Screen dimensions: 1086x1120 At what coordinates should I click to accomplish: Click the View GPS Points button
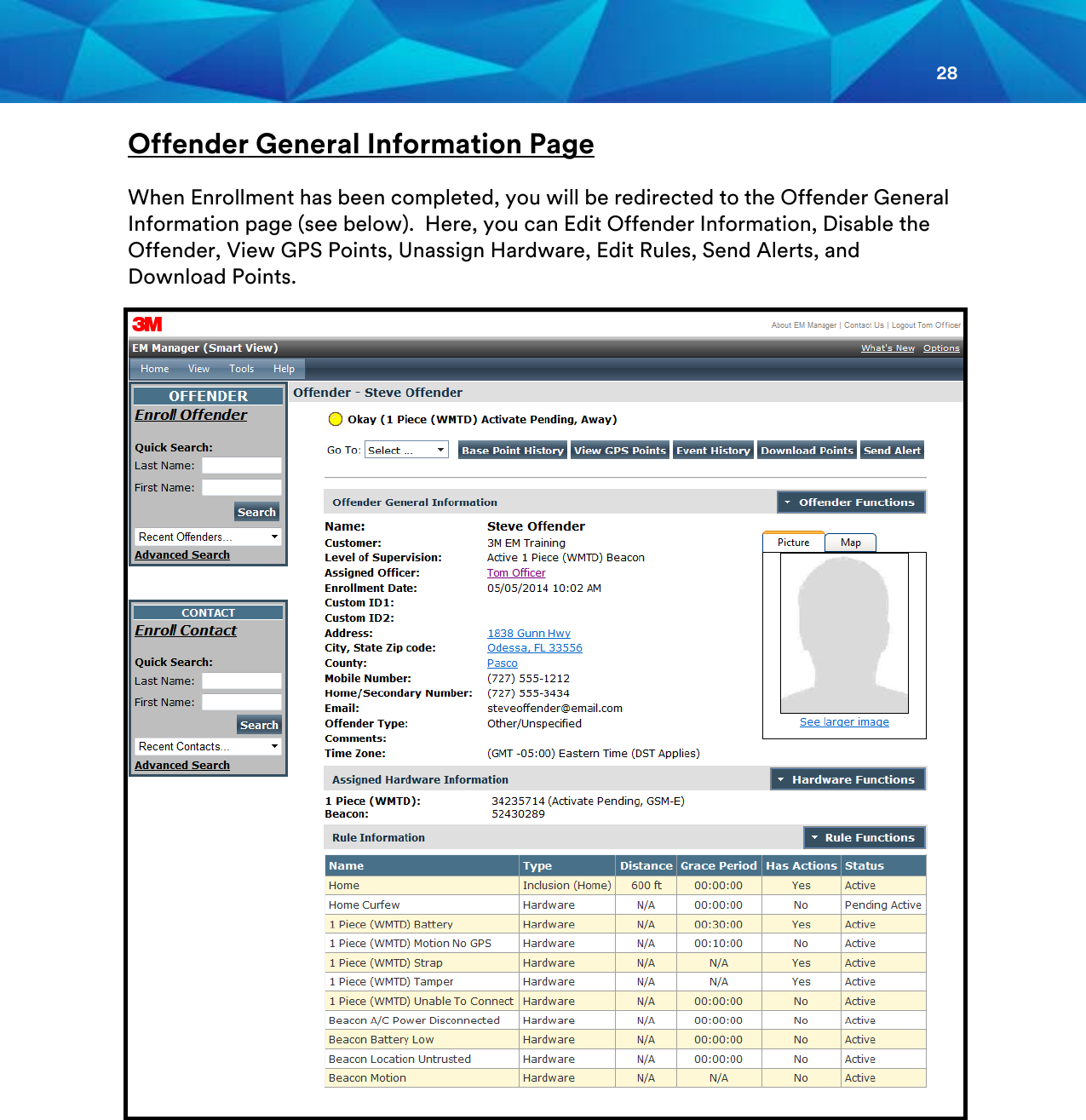tap(620, 451)
